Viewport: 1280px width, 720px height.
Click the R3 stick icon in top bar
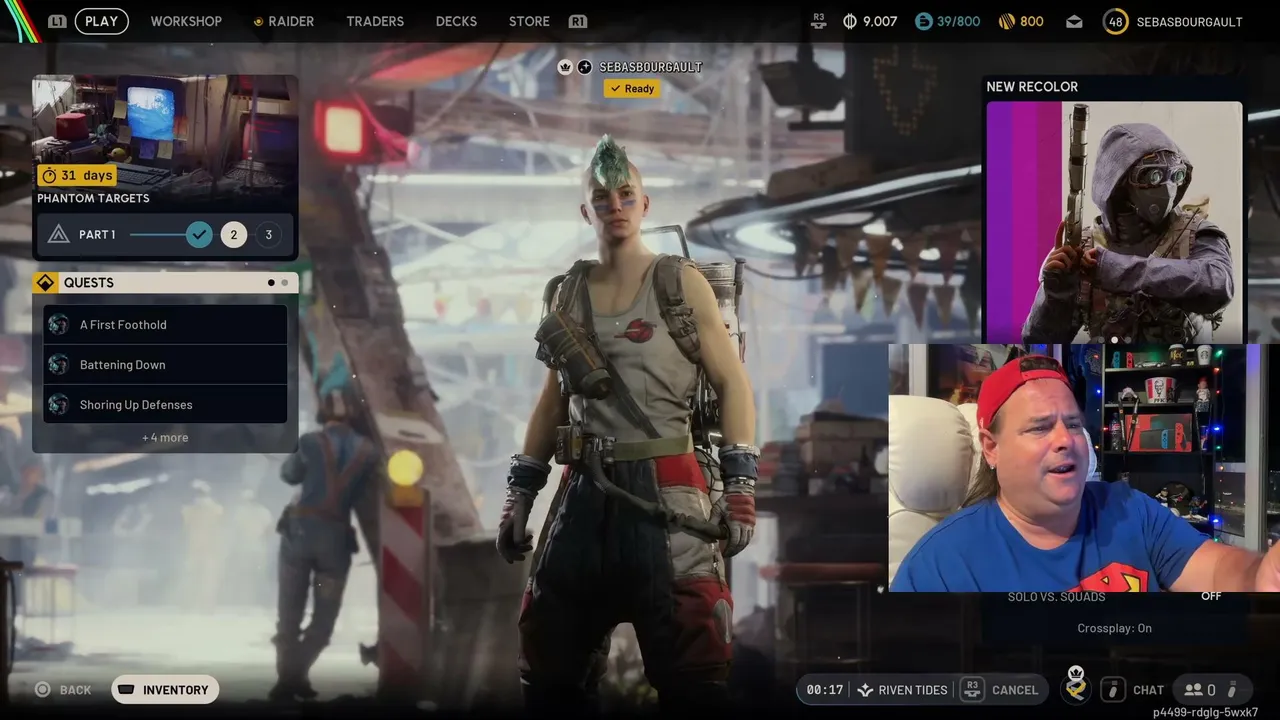(819, 20)
